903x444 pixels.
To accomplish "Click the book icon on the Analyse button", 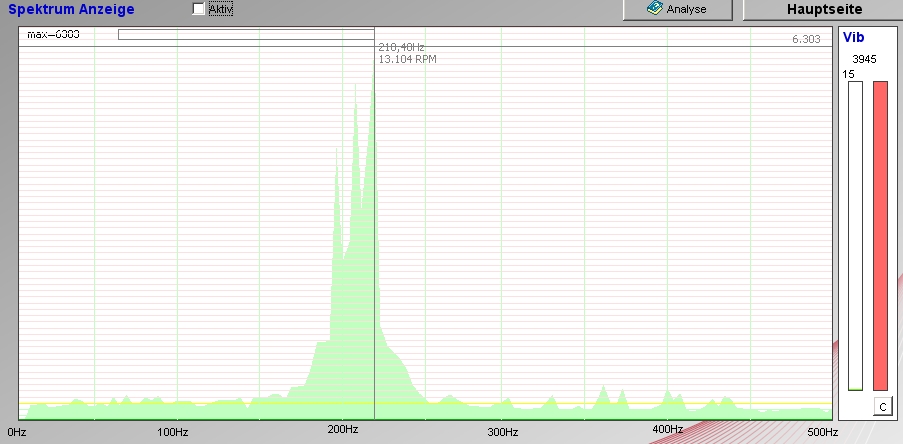I will pos(655,8).
